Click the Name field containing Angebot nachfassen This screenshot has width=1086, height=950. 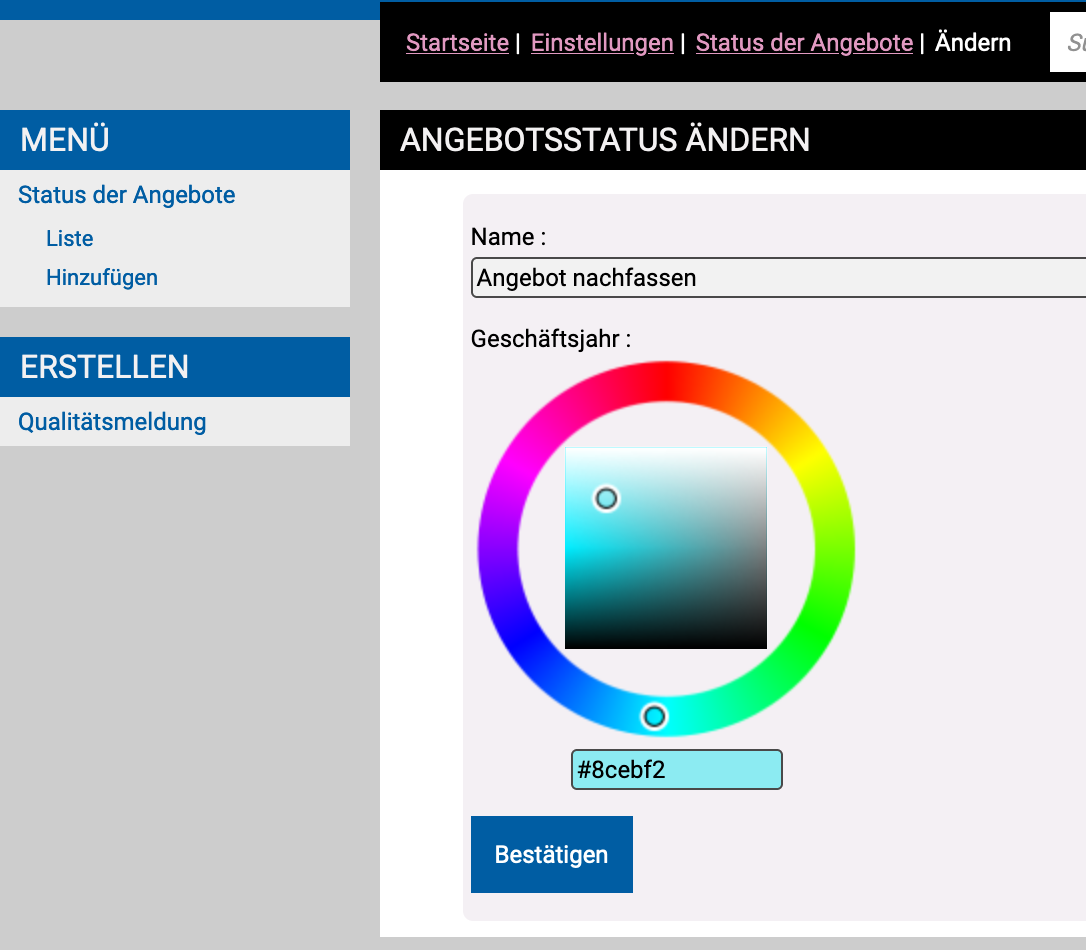pyautogui.click(x=778, y=278)
